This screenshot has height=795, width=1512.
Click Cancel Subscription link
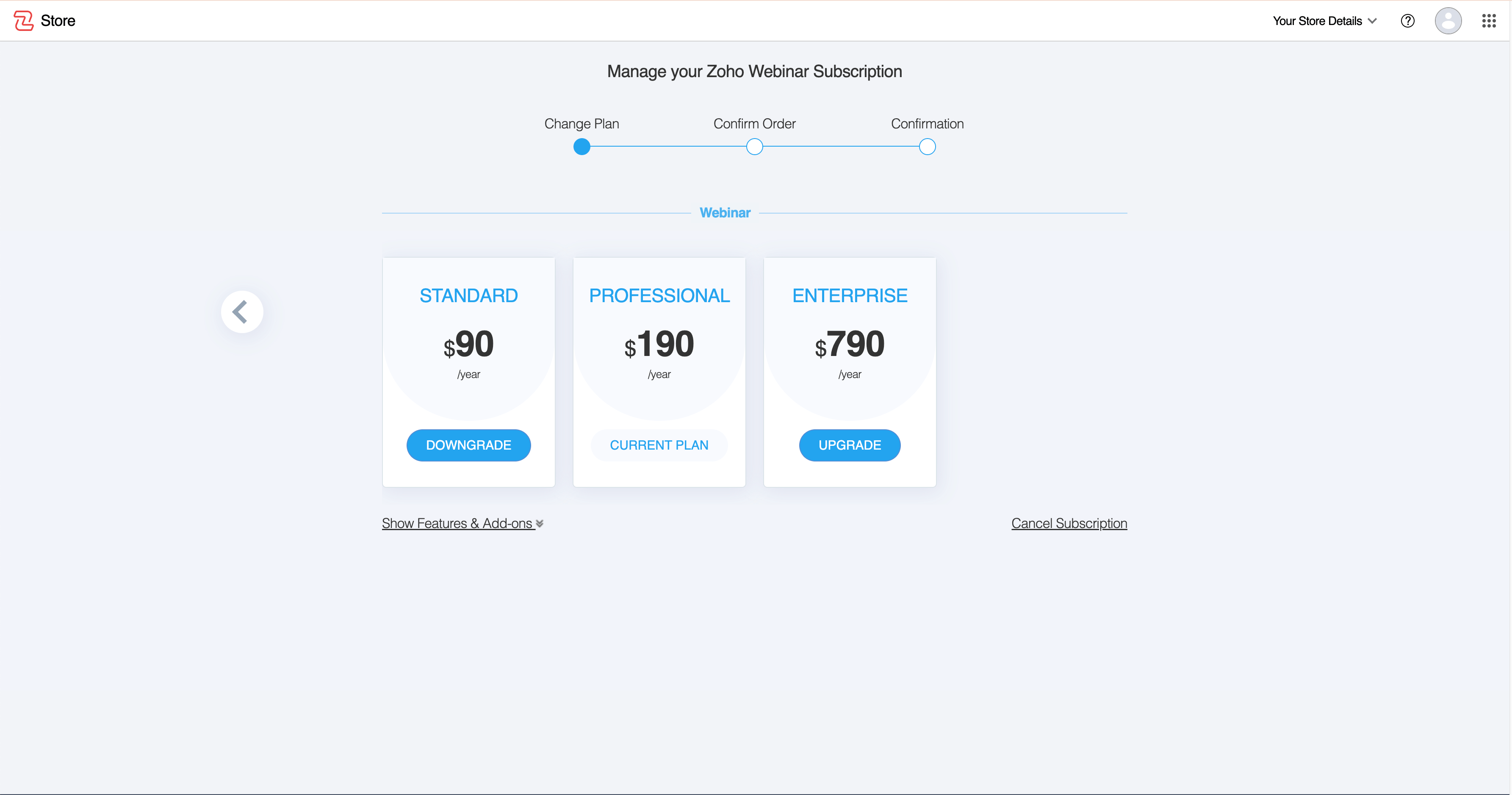[x=1069, y=524]
